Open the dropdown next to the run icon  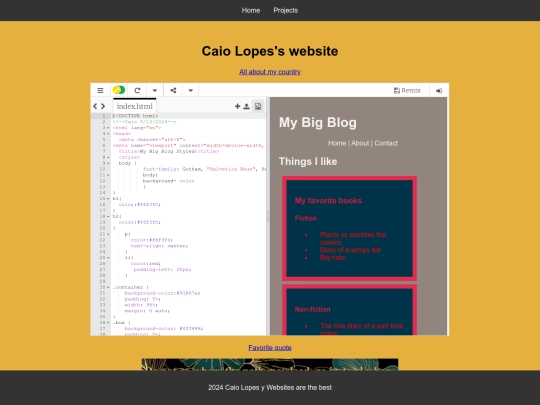(155, 91)
